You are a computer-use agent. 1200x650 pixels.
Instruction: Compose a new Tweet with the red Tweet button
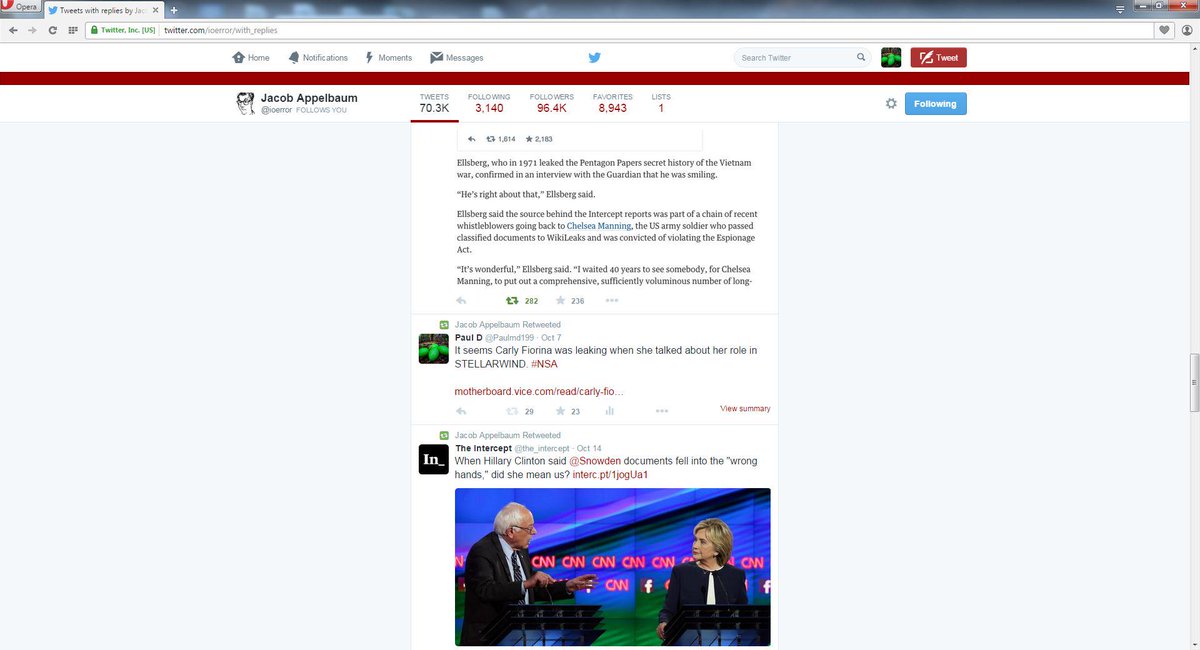[x=938, y=58]
